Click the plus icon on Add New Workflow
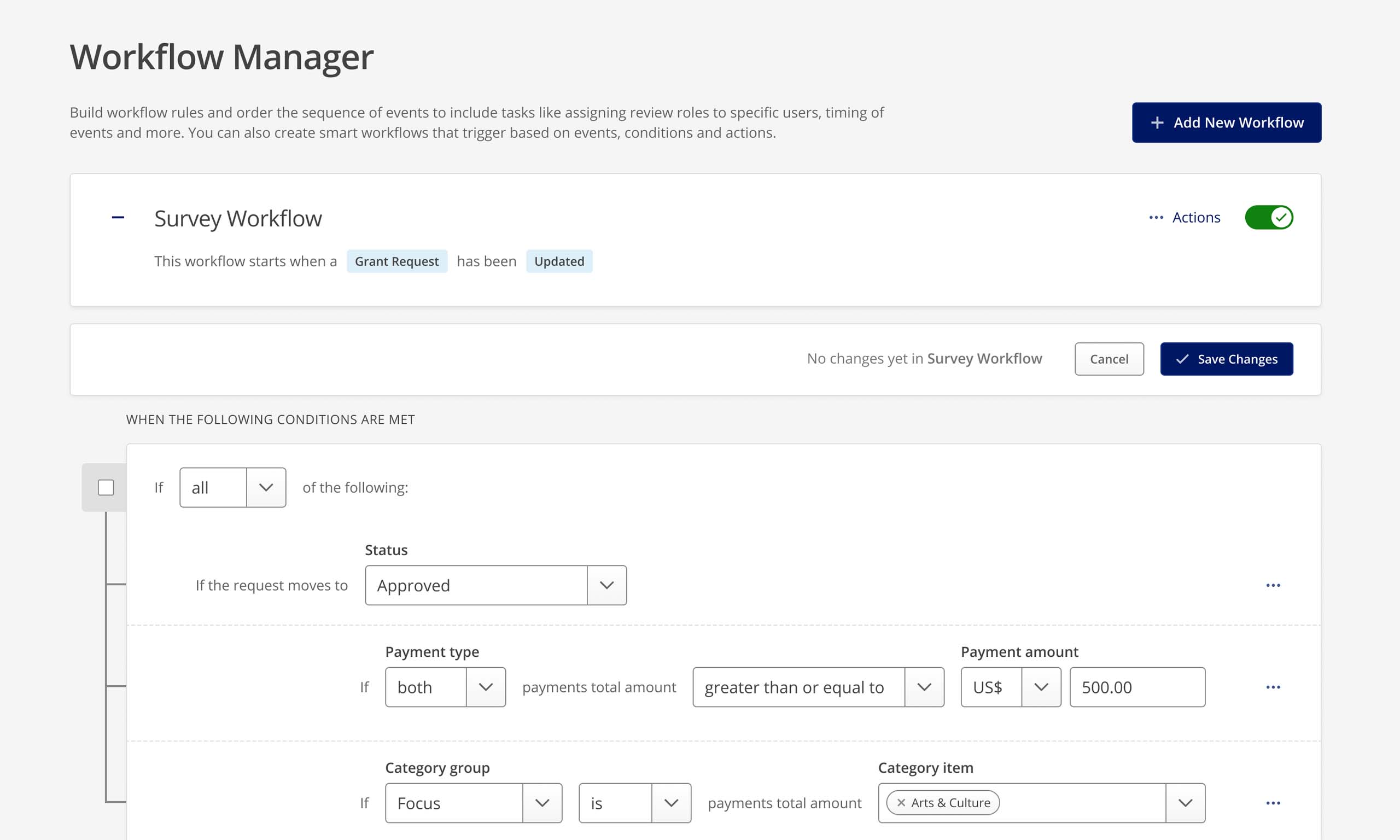The height and width of the screenshot is (840, 1400). [1157, 122]
